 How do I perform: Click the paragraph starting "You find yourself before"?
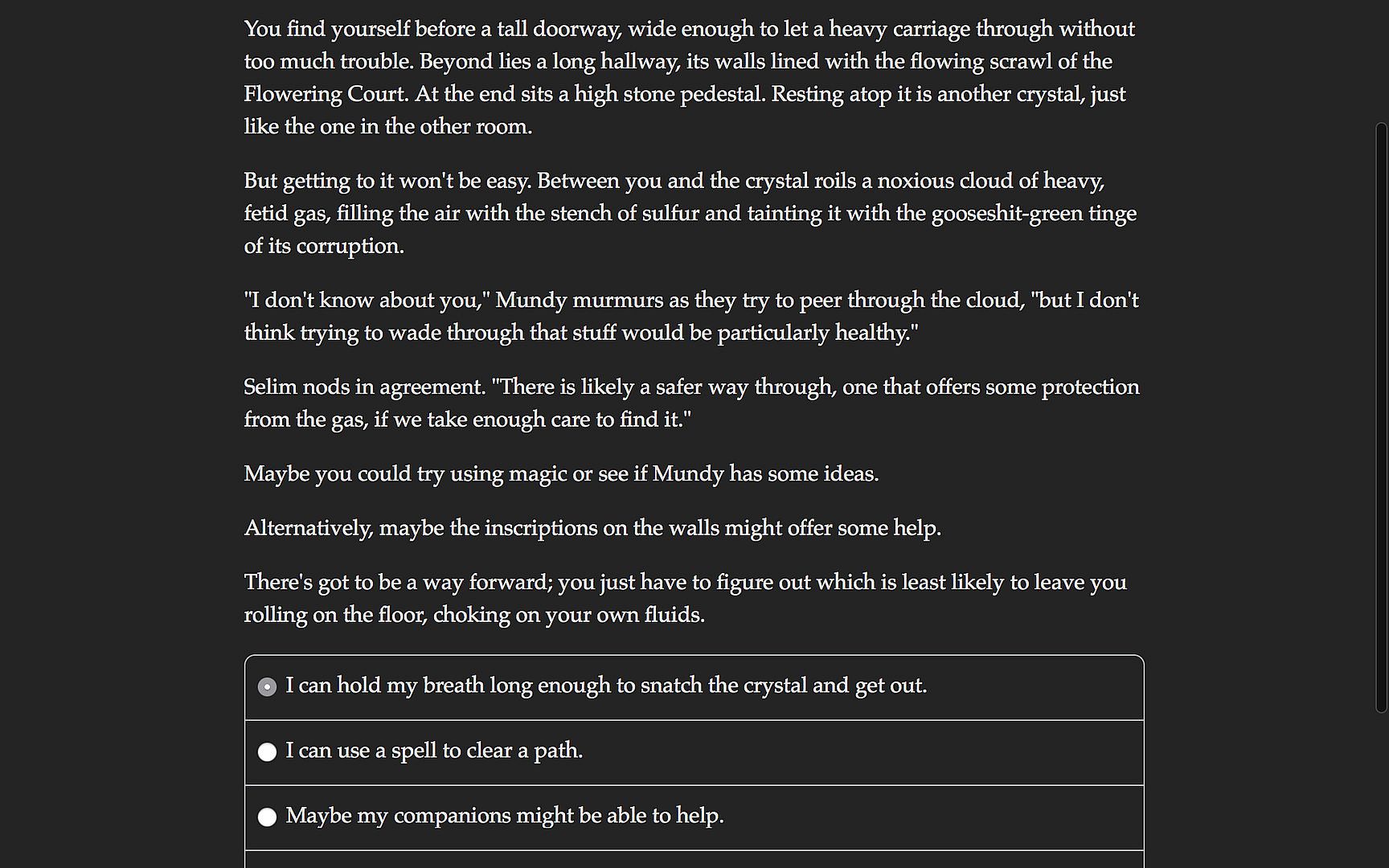(689, 77)
